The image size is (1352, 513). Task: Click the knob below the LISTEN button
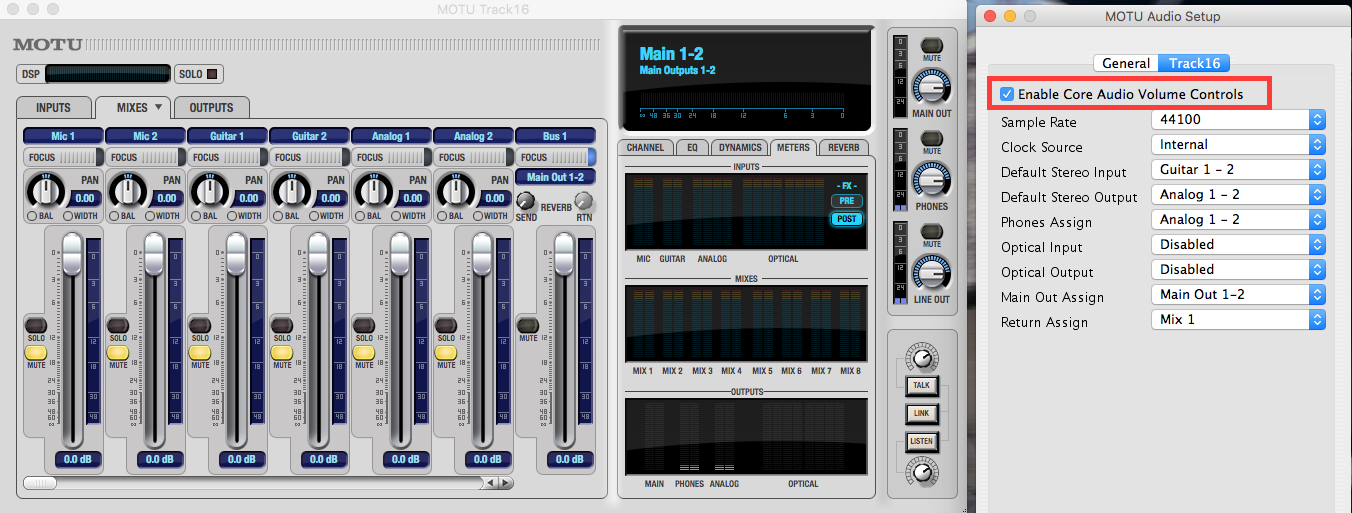point(922,471)
